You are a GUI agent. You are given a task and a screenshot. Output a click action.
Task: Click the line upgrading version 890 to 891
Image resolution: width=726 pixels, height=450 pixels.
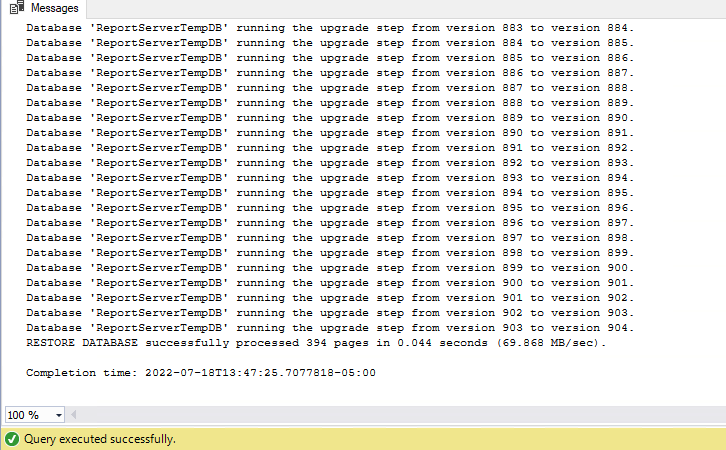pyautogui.click(x=329, y=133)
